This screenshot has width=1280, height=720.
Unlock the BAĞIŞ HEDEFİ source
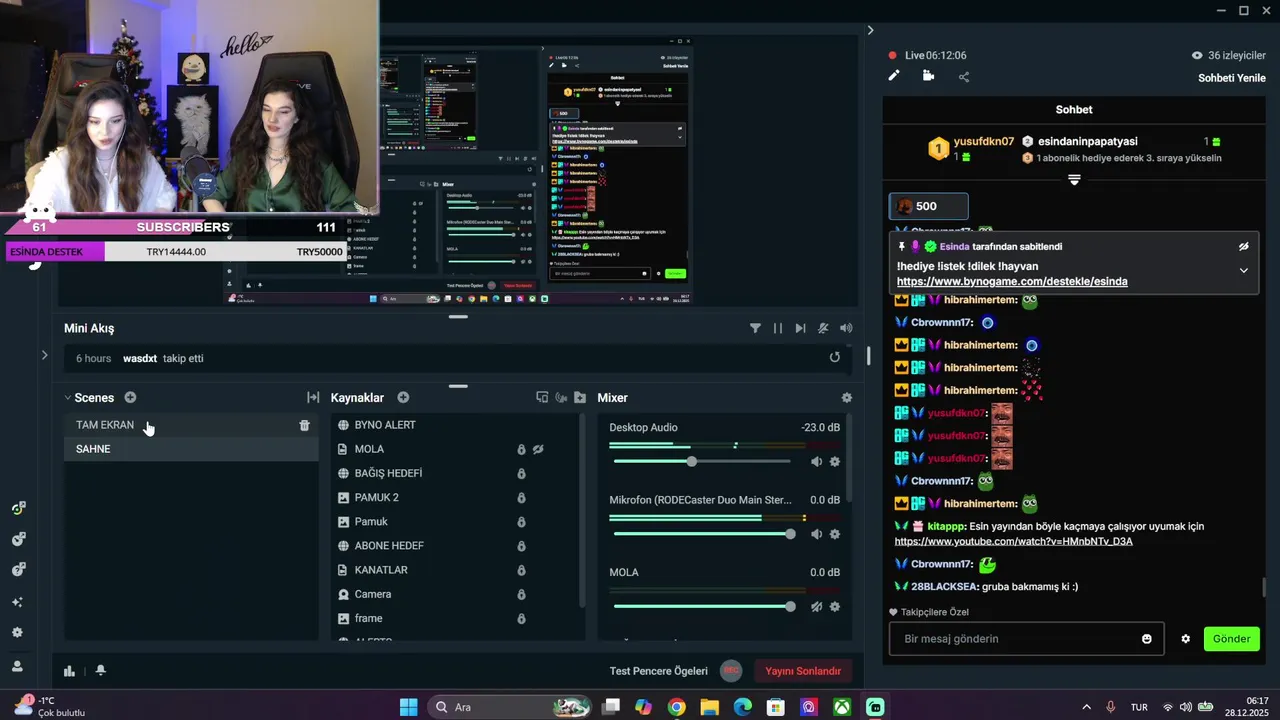pyautogui.click(x=521, y=473)
